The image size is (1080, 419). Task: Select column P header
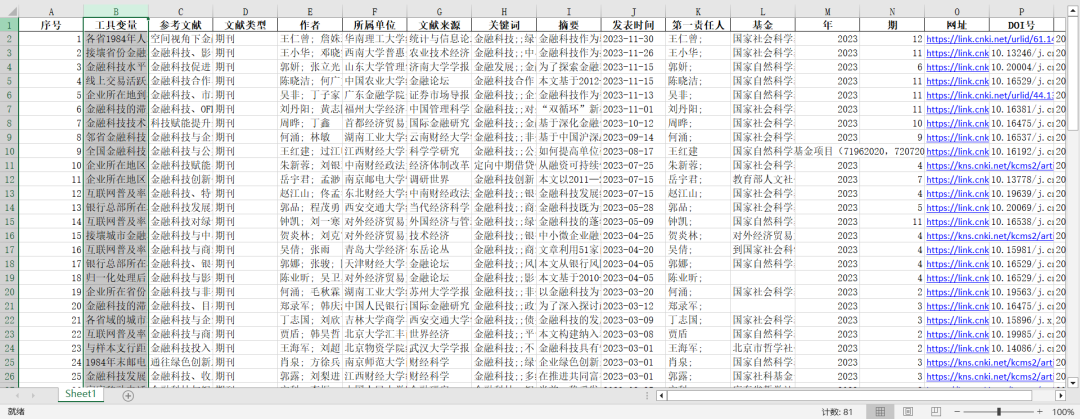click(1022, 12)
